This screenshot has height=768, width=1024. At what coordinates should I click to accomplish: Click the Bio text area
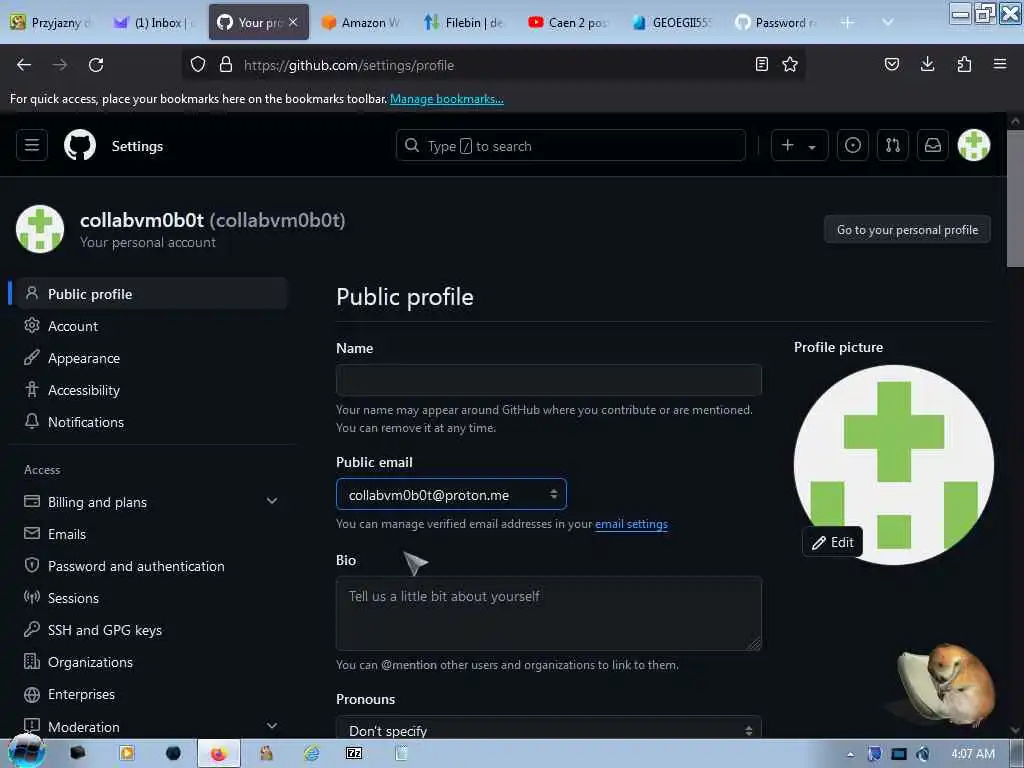tap(549, 613)
